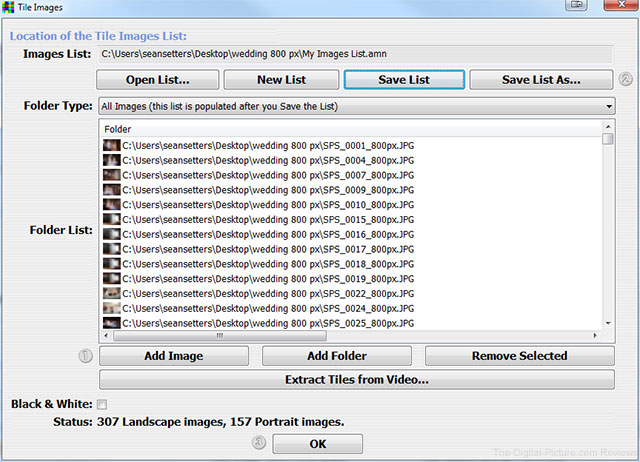Start a New List
Screen dimensions: 640x462
(x=281, y=80)
